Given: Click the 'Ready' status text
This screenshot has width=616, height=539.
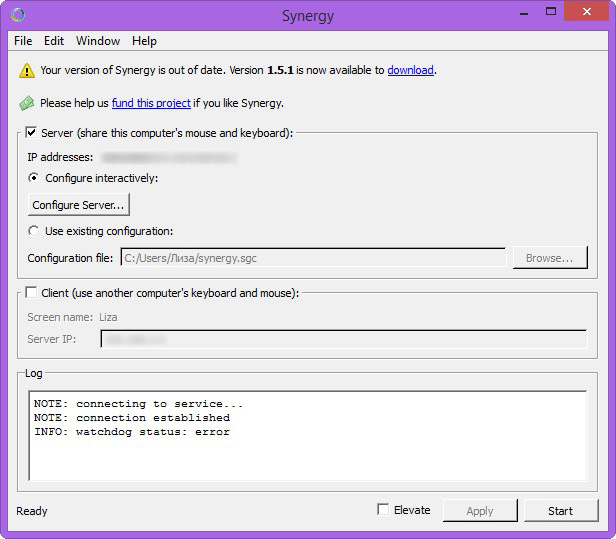Looking at the screenshot, I should [x=32, y=511].
